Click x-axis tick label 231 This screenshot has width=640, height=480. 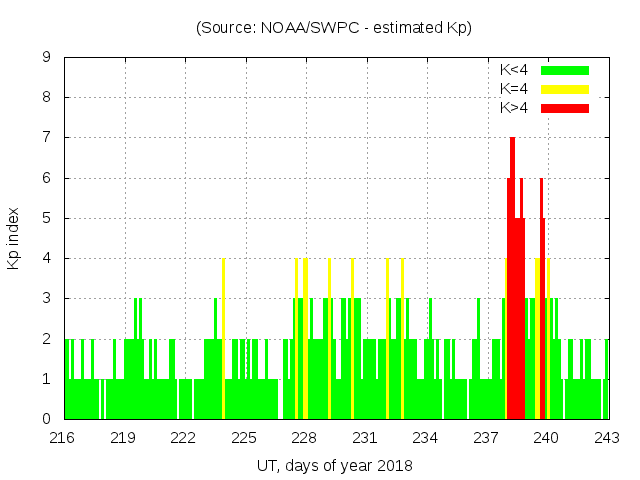tap(365, 438)
